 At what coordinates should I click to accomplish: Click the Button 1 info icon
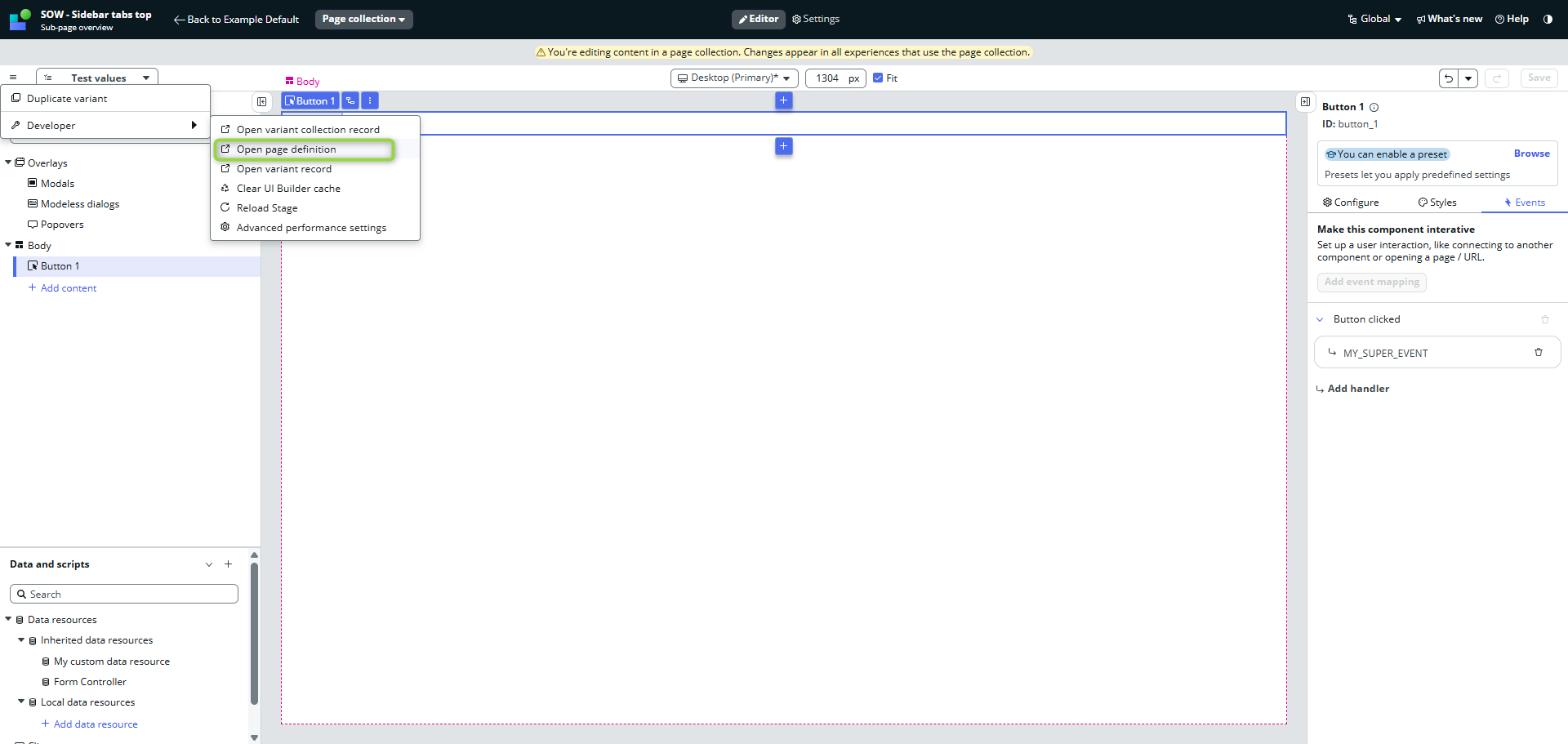1374,107
